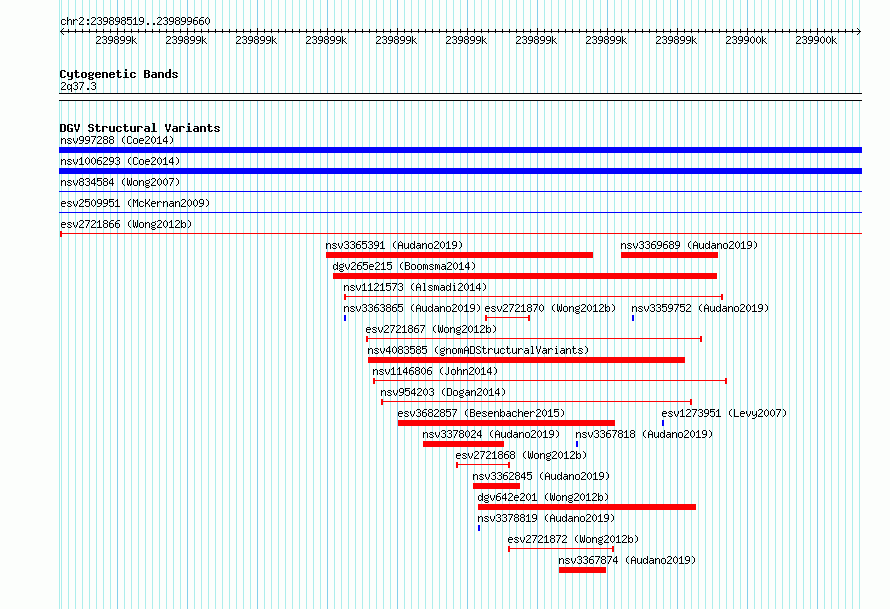Select the nsv3367874 red bar
The height and width of the screenshot is (609, 890).
pos(582,570)
